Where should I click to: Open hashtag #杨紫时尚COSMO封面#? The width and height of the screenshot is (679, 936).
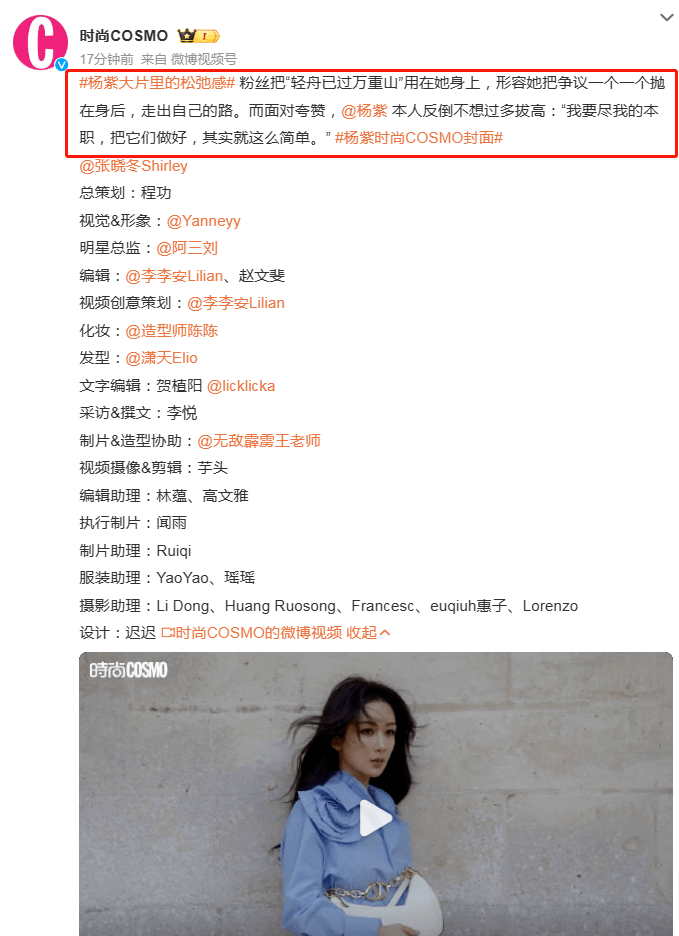click(x=419, y=138)
